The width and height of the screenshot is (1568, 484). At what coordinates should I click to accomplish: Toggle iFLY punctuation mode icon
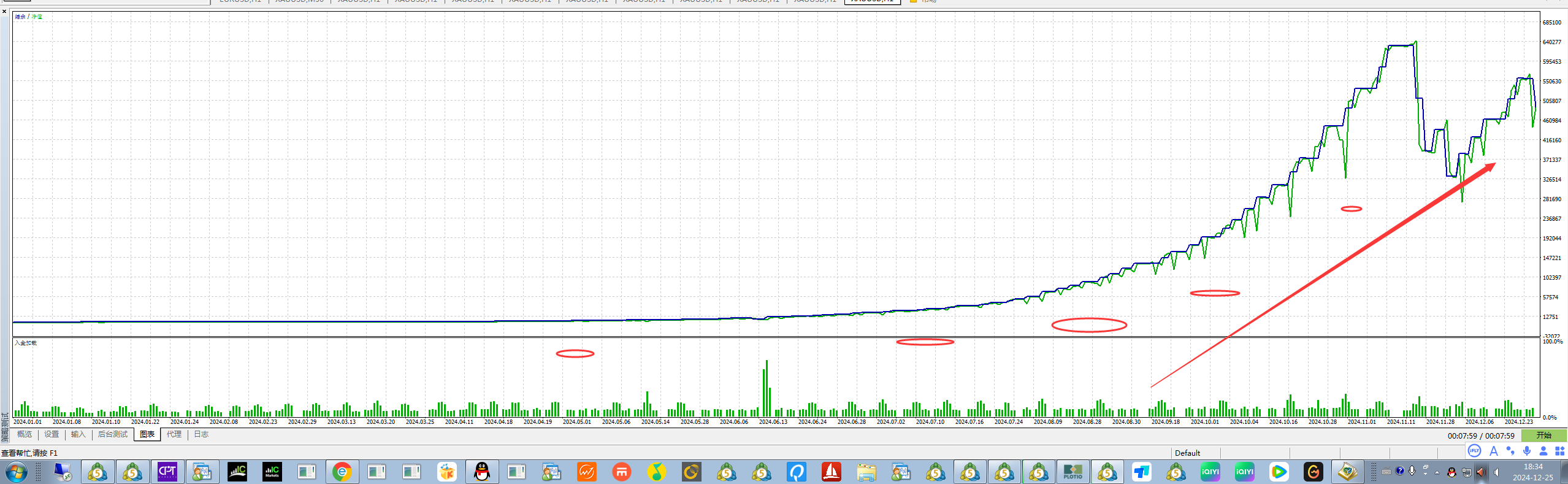point(1510,451)
